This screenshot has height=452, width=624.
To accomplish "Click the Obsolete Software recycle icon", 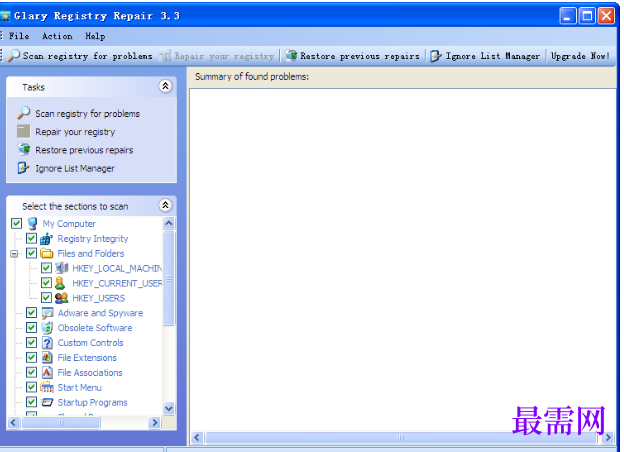I will (47, 328).
